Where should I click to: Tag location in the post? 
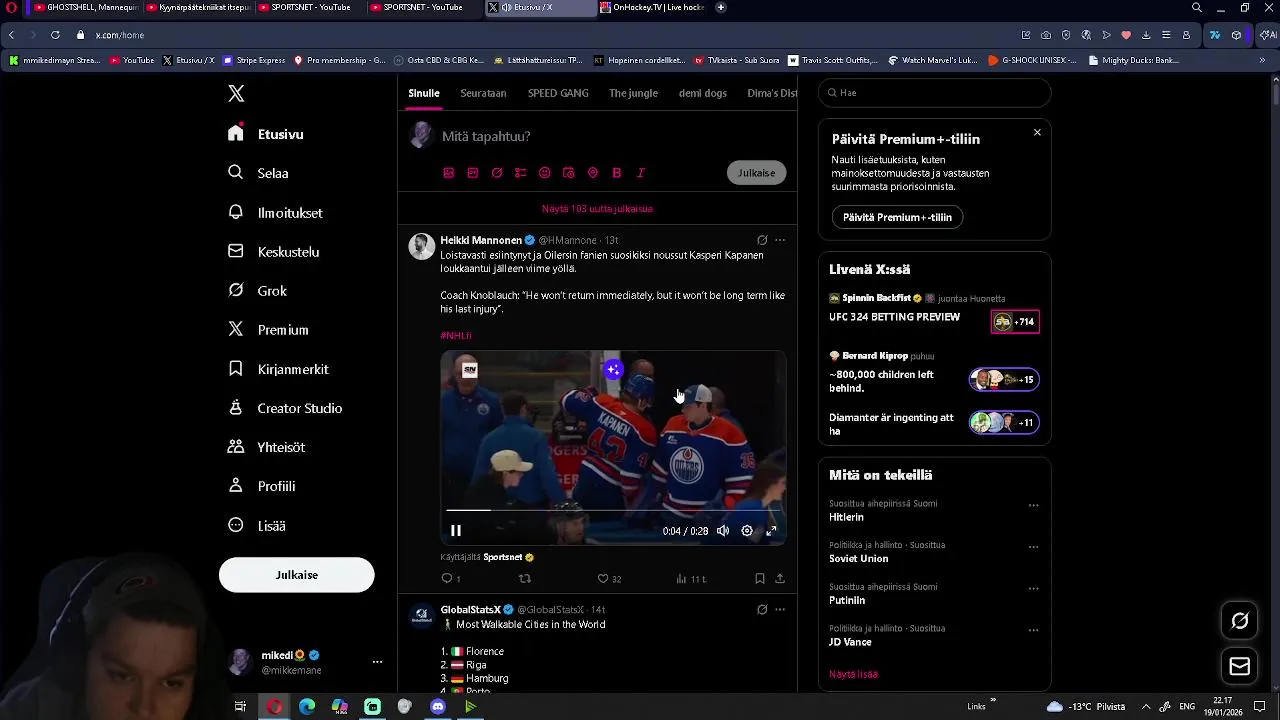point(593,173)
